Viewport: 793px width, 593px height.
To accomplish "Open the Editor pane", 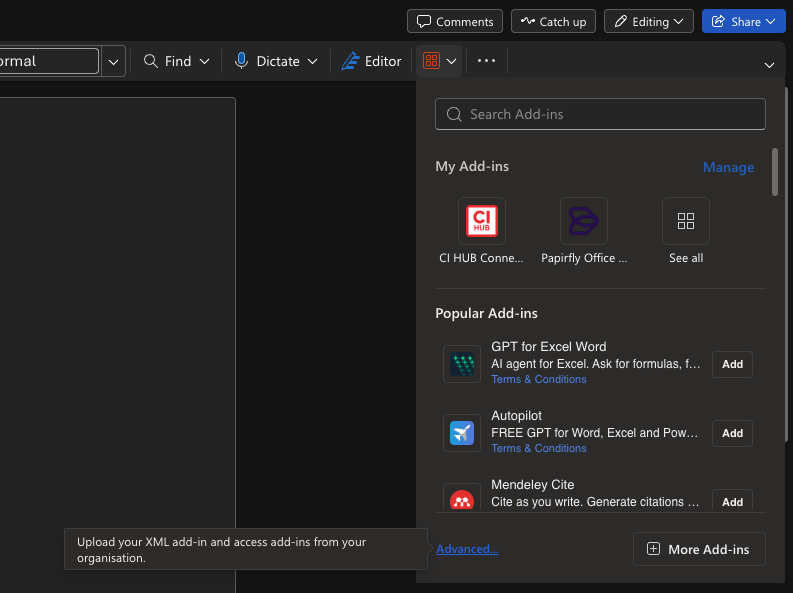I will [371, 61].
